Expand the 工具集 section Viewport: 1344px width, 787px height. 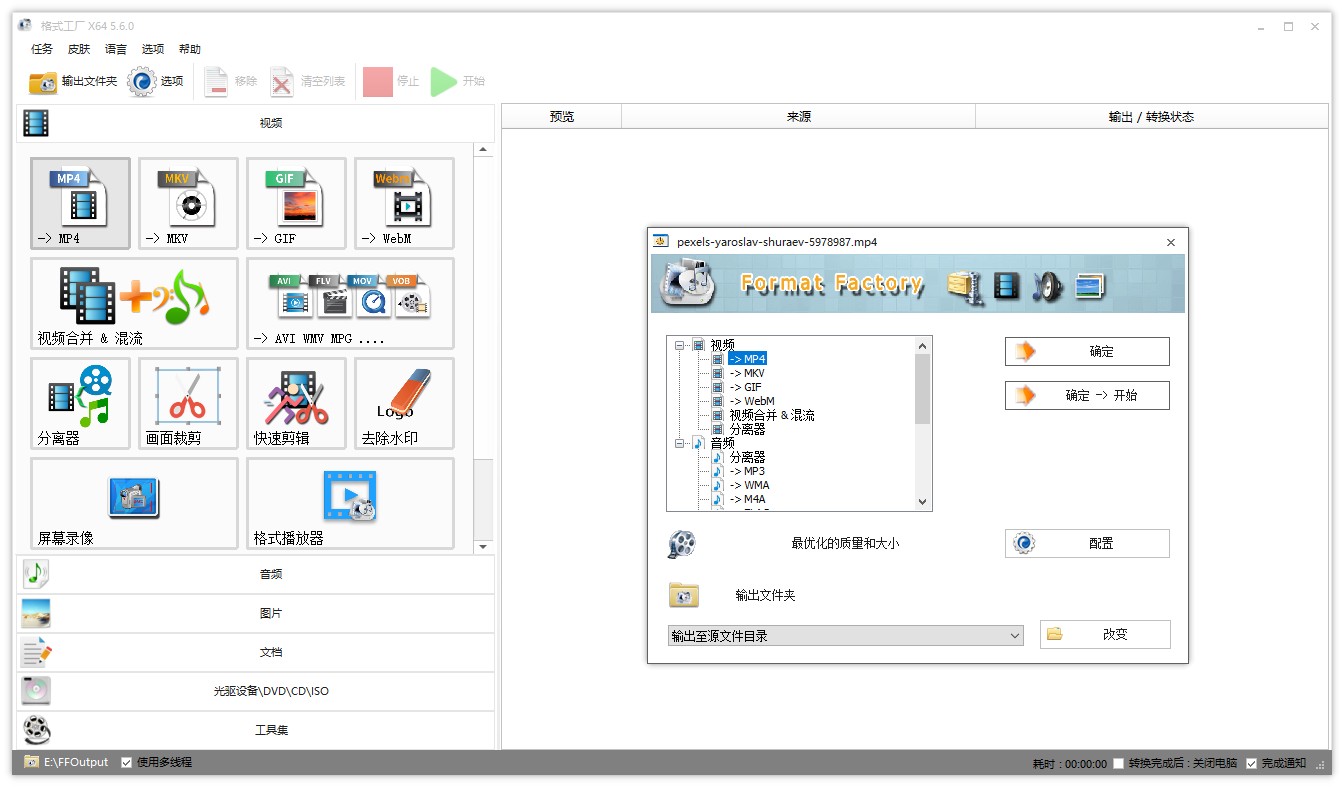[256, 730]
